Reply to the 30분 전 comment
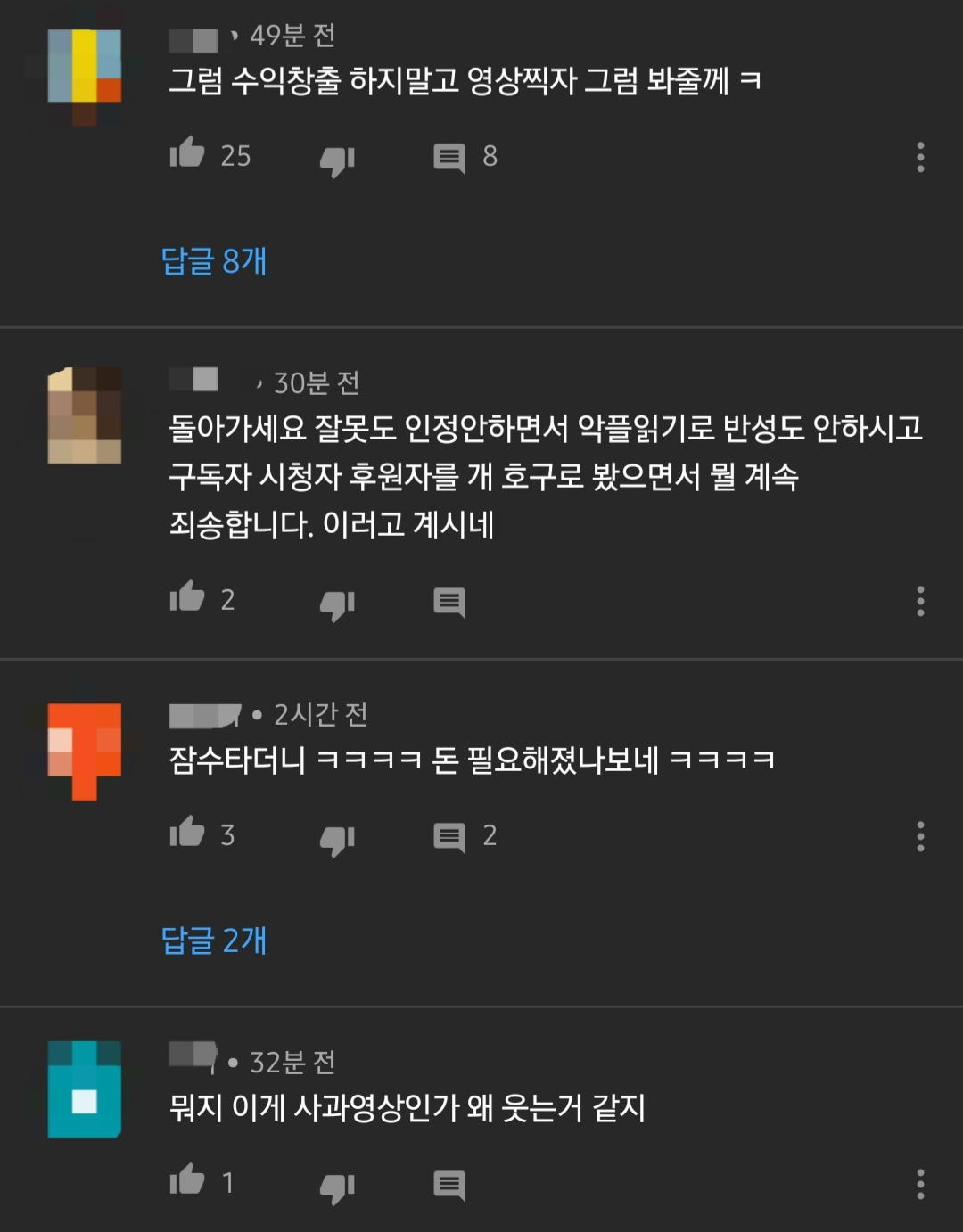The image size is (963, 1232). (x=449, y=603)
